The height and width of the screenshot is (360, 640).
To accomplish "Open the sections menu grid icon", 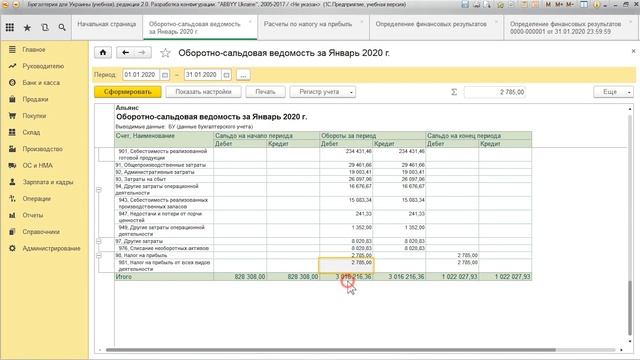I will pos(10,27).
